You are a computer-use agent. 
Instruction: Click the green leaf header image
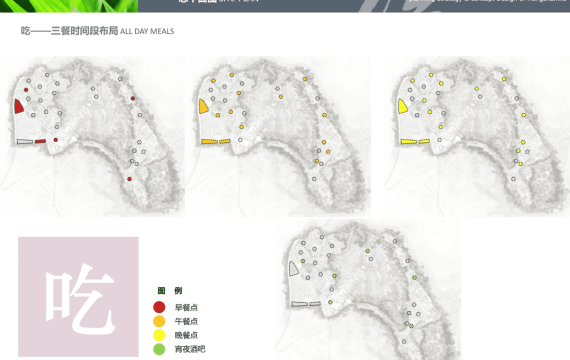(x=69, y=6)
